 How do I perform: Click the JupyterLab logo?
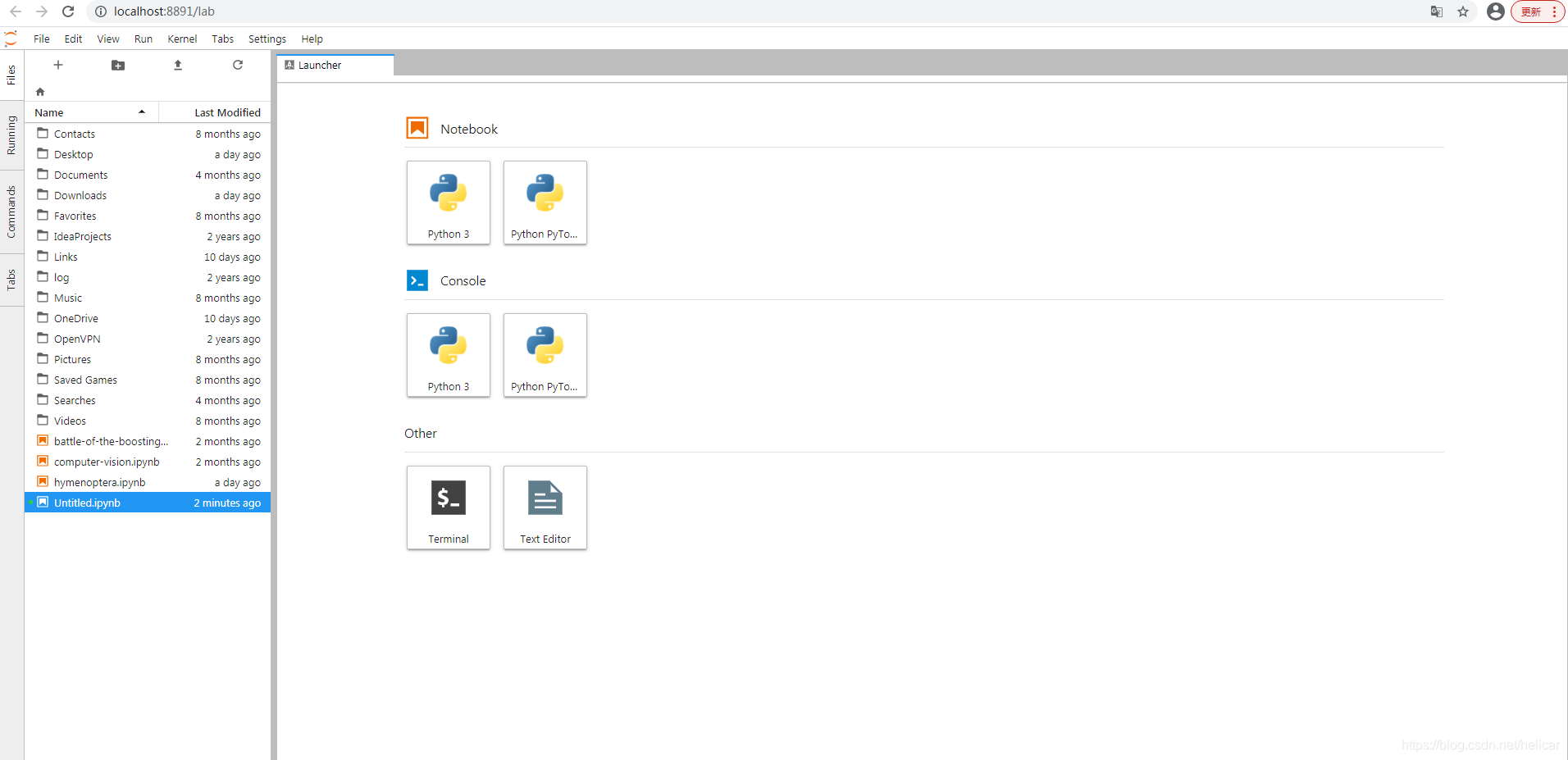[x=11, y=39]
